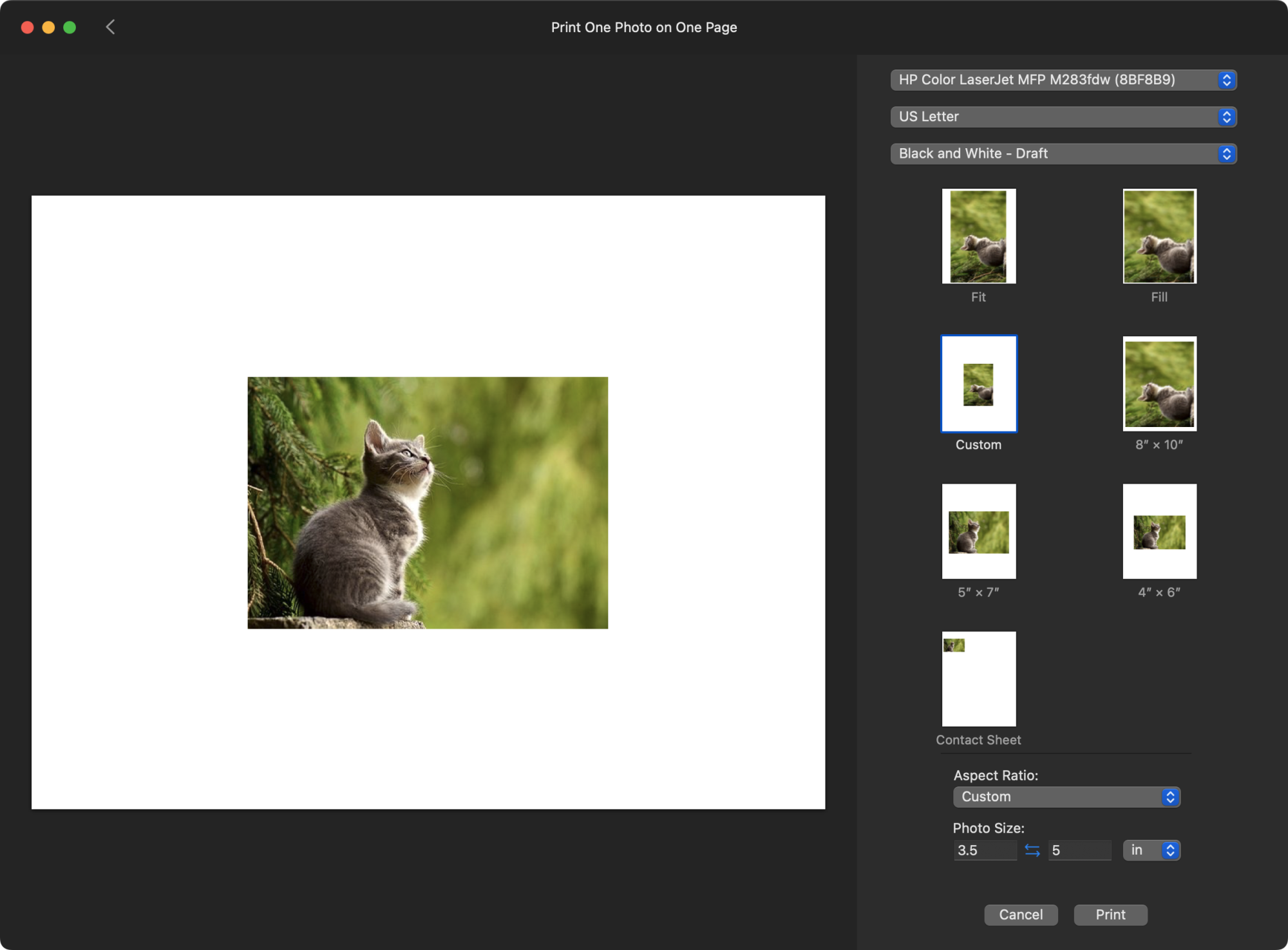
Task: Go back using the chevron arrow
Action: 110,27
